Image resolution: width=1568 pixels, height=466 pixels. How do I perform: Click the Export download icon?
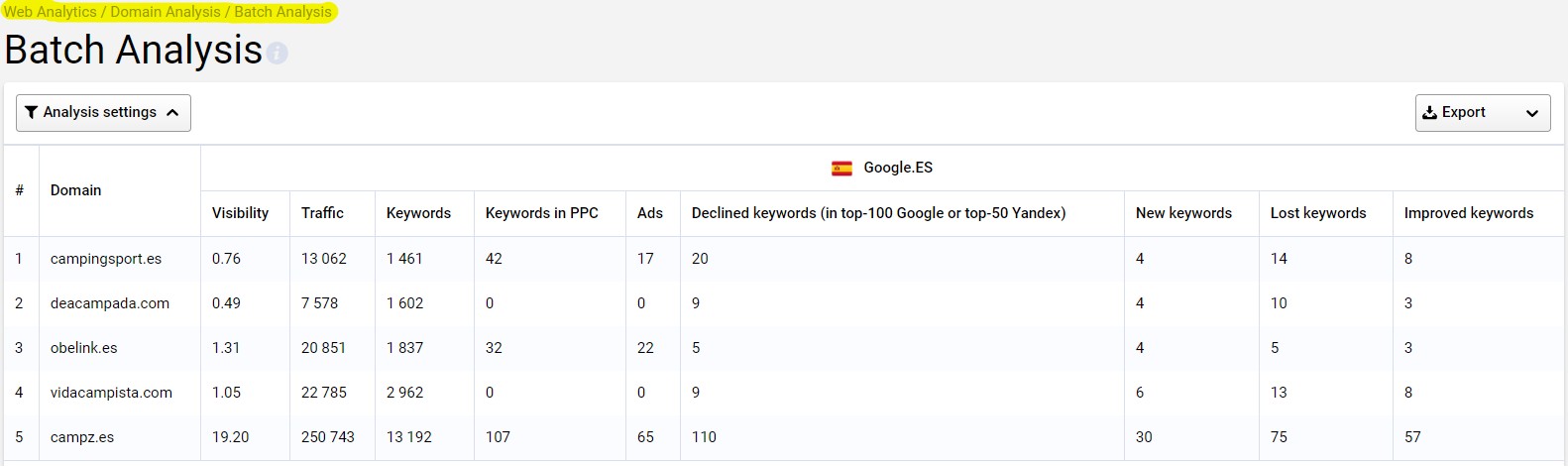tap(1430, 113)
